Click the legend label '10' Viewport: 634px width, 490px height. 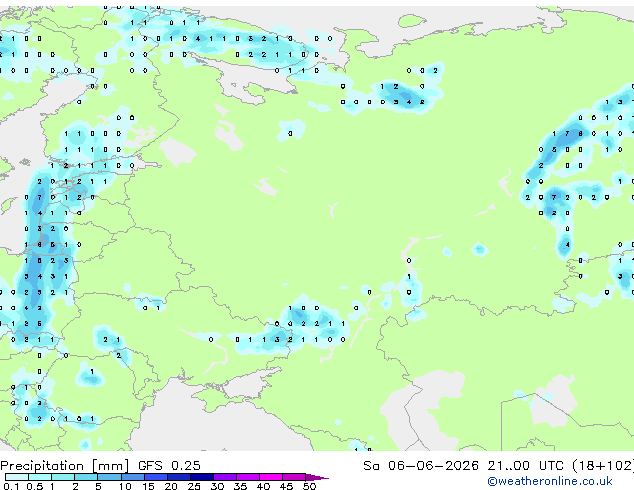(x=125, y=486)
